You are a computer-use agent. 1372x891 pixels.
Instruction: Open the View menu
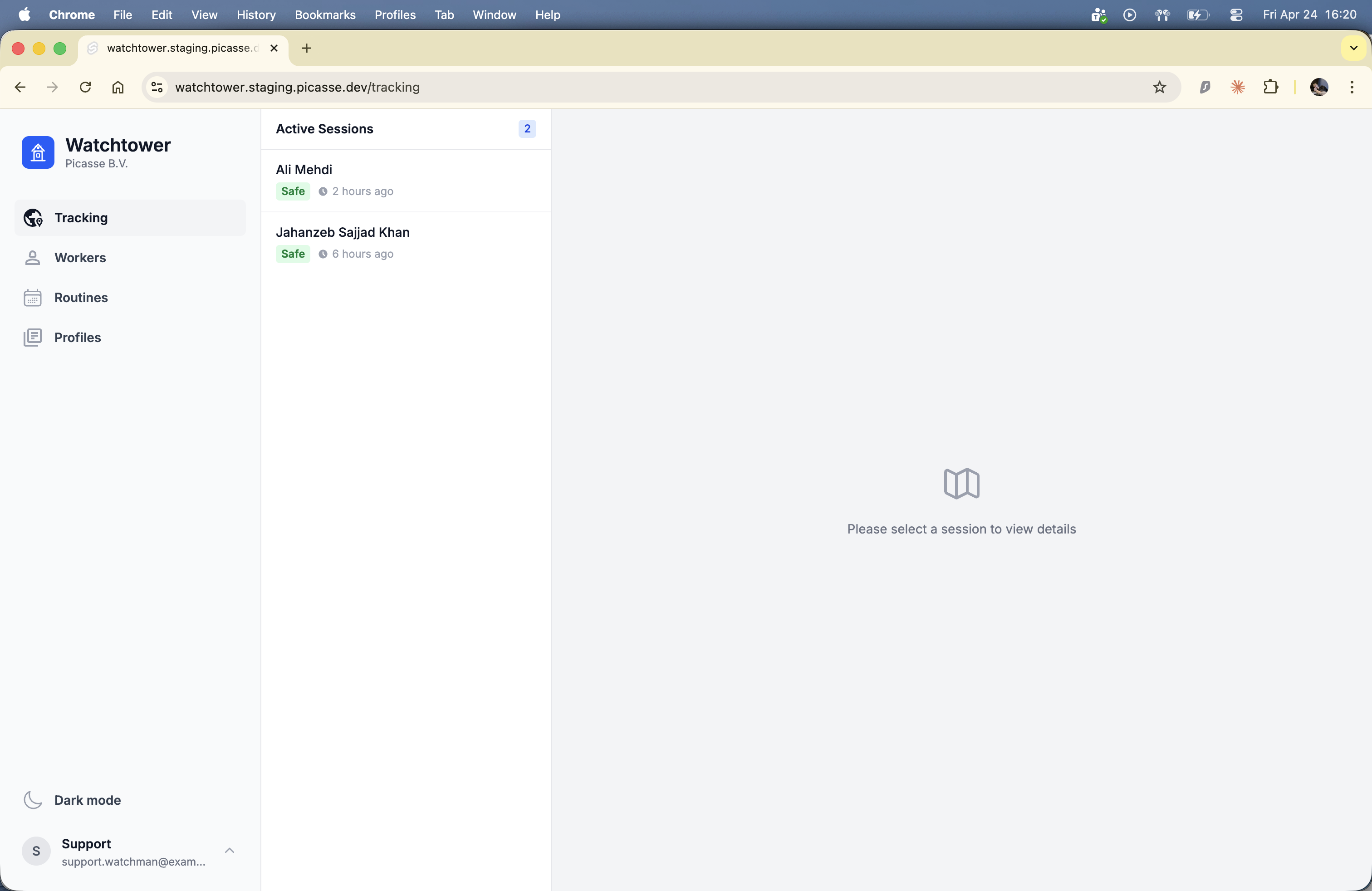pos(204,15)
